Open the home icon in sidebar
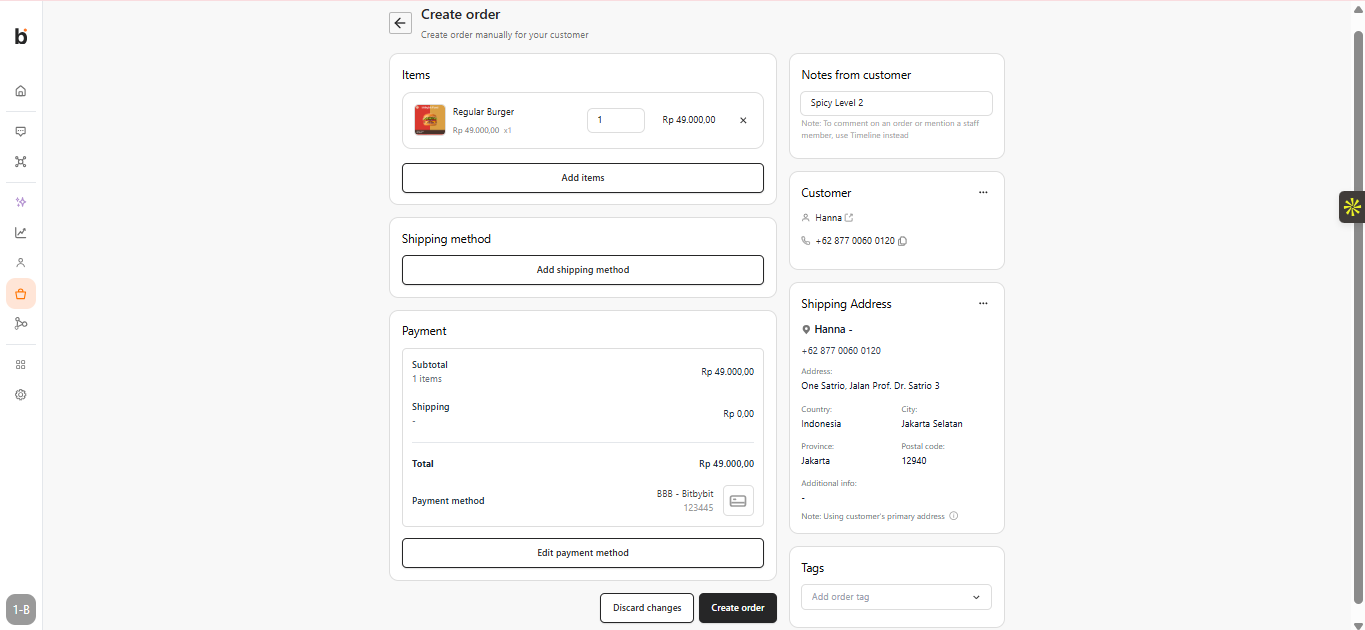 [20, 91]
